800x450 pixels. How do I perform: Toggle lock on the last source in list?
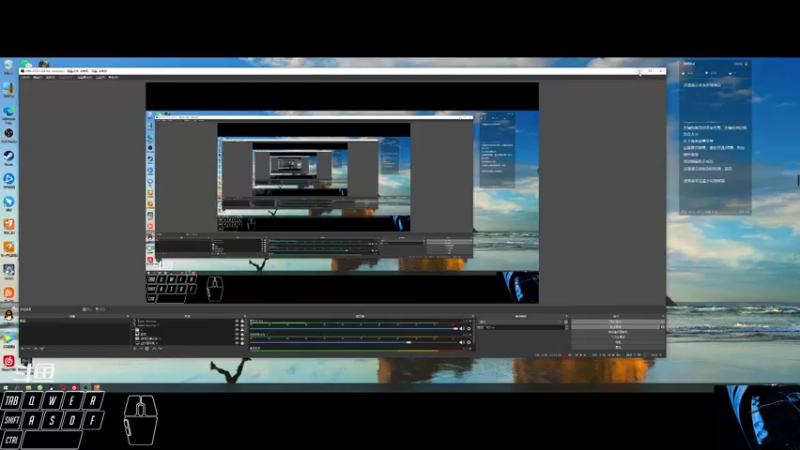pos(242,343)
